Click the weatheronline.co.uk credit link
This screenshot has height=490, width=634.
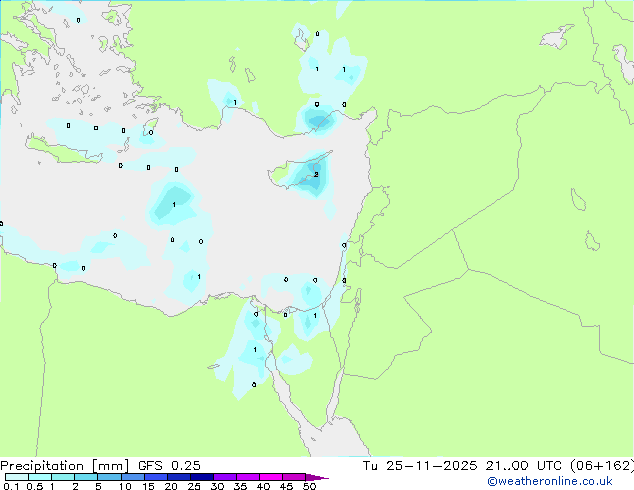(x=550, y=481)
